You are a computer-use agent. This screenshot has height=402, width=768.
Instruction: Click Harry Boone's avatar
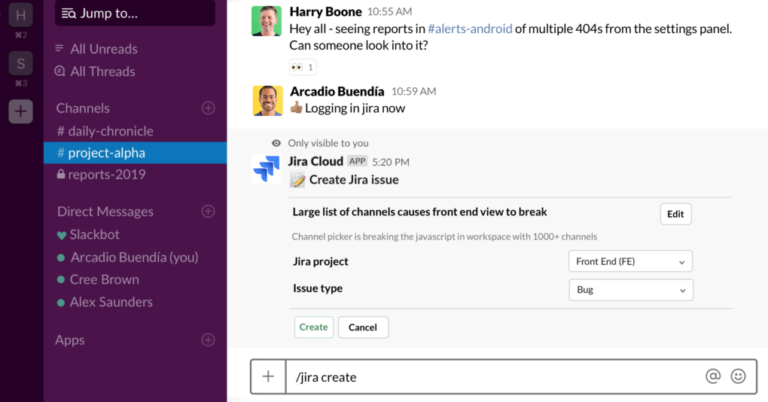tap(266, 21)
